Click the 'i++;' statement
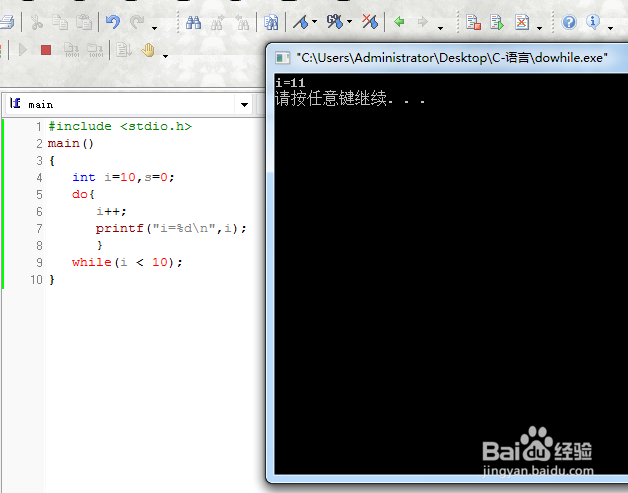Screen dimensions: 628x493 [111, 211]
